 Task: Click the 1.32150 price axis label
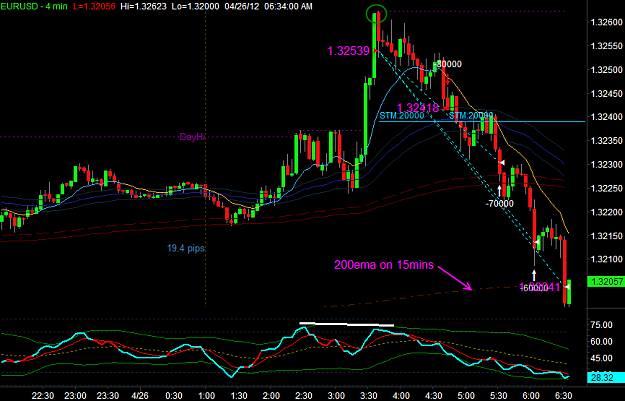607,236
